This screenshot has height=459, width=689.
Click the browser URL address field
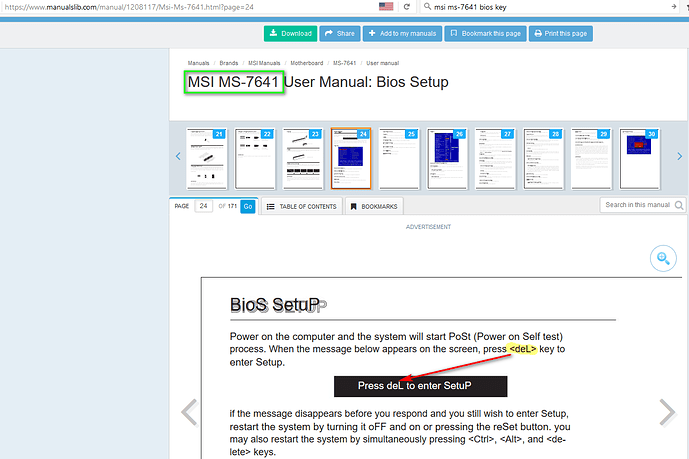click(189, 7)
